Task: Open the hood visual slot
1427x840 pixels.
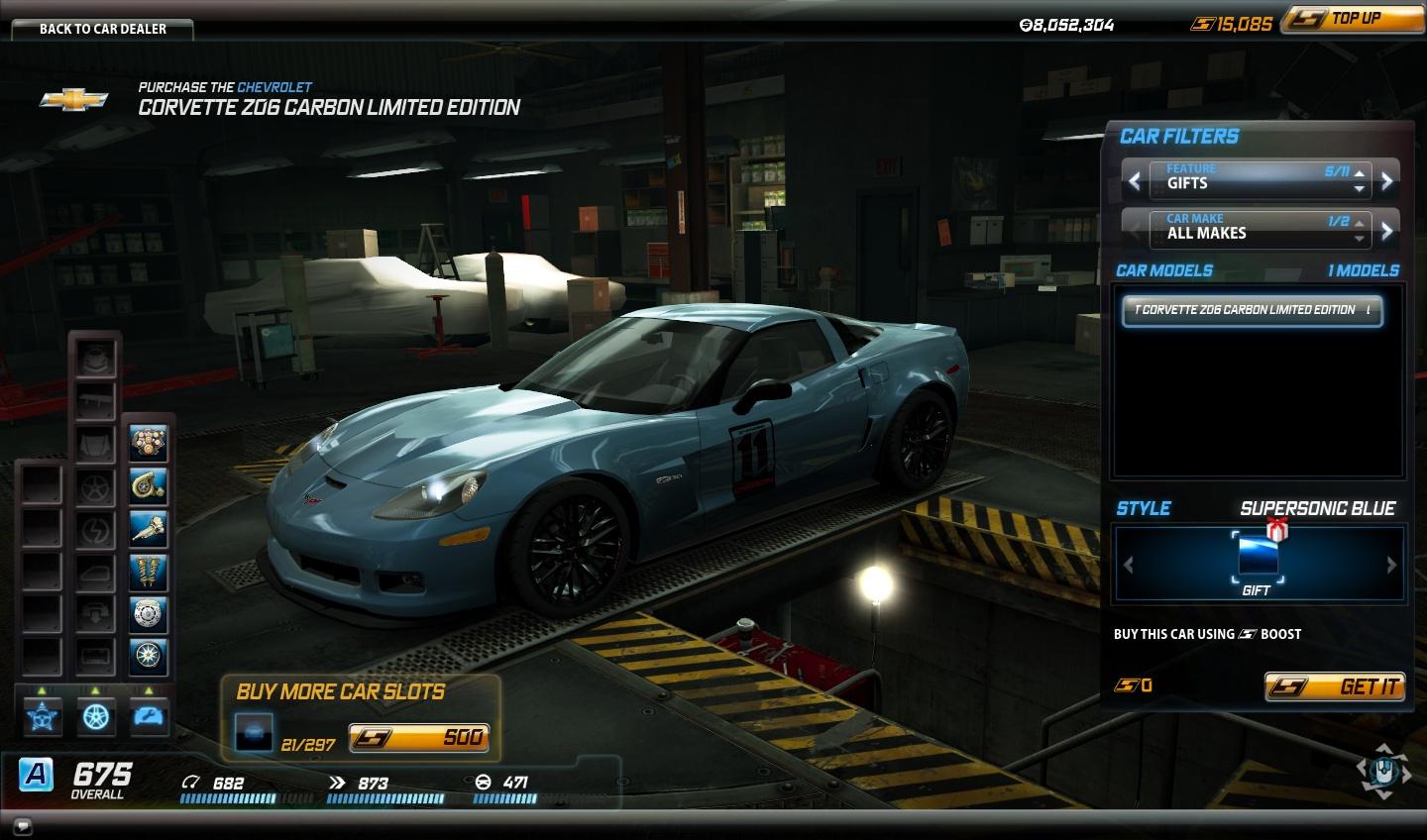Action: point(96,443)
